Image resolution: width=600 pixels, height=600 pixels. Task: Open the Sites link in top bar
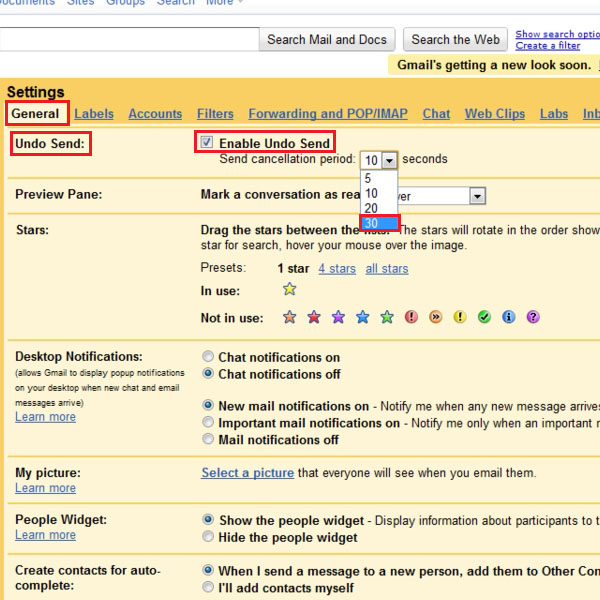(80, 2)
